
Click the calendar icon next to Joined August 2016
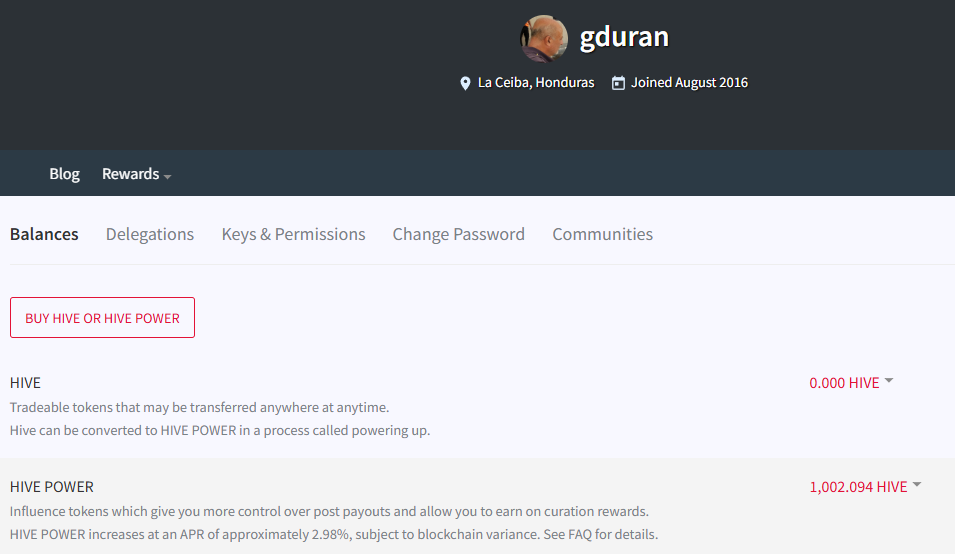tap(618, 83)
